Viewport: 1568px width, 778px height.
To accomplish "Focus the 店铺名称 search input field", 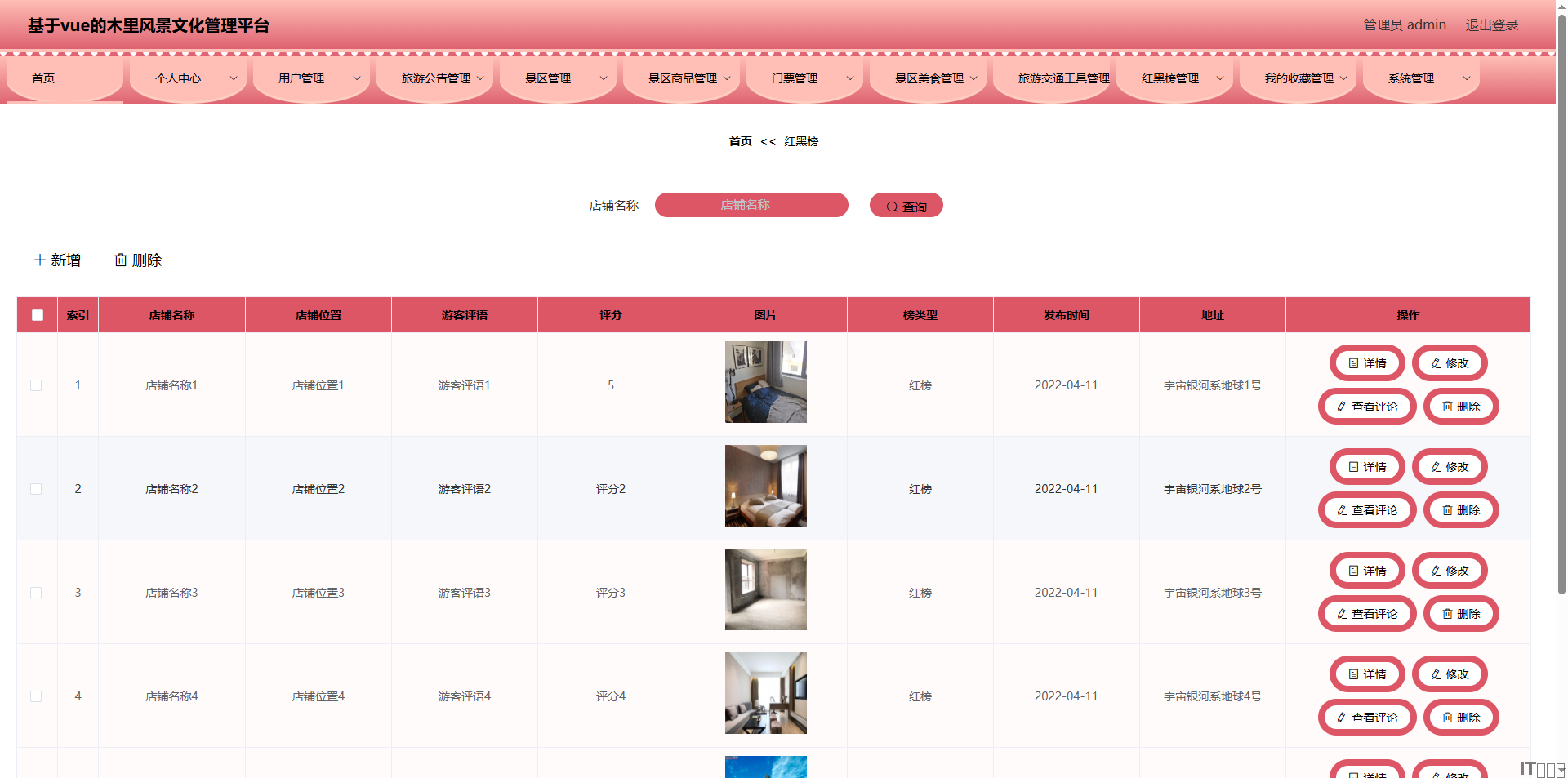I will (x=751, y=205).
